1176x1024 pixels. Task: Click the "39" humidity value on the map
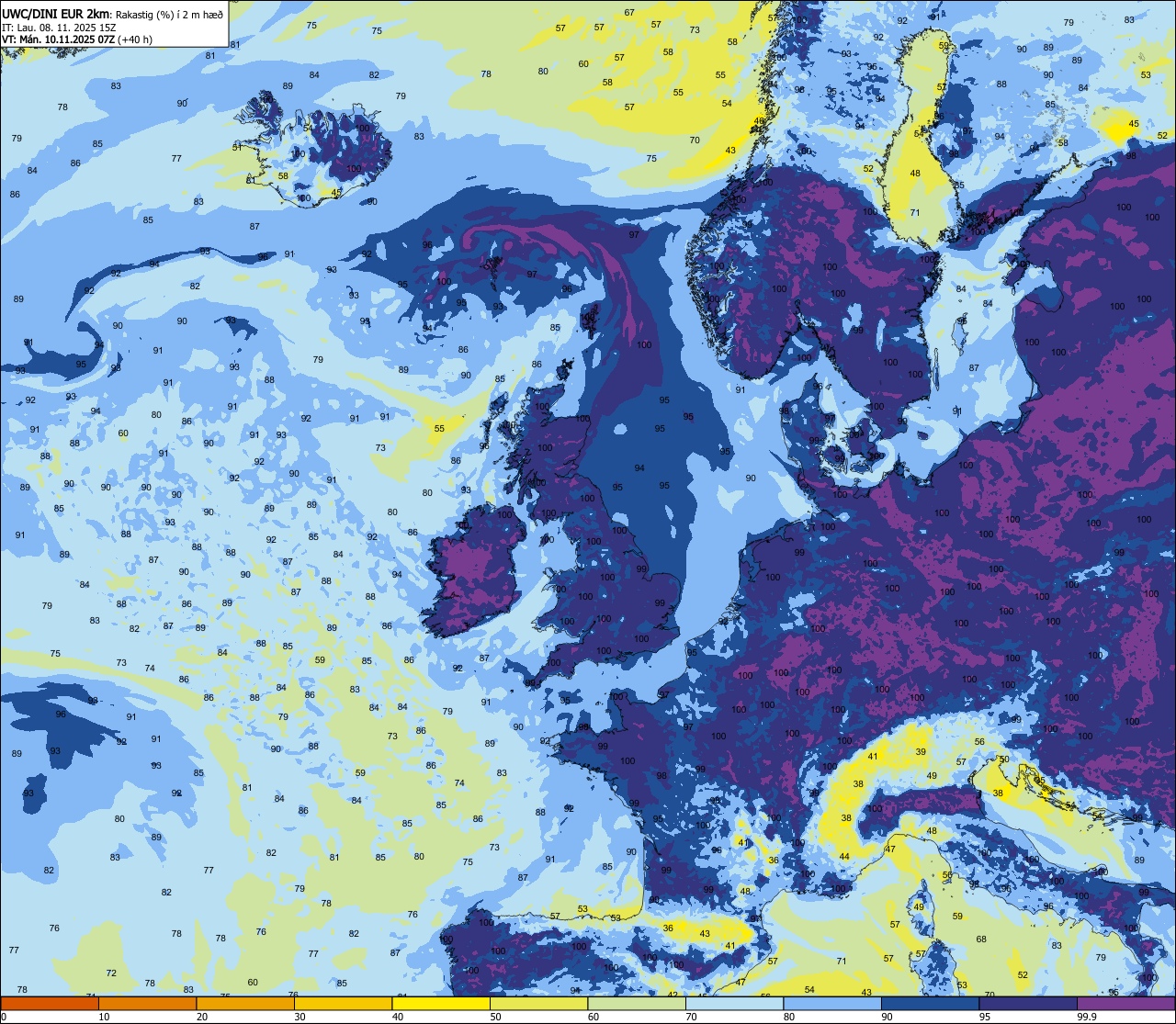[x=921, y=752]
